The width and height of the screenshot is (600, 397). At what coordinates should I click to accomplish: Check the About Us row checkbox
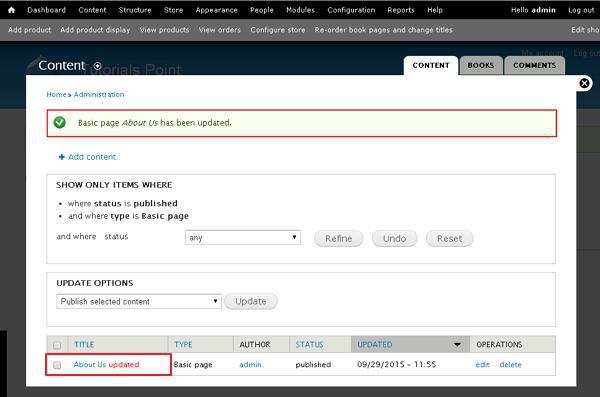(57, 365)
